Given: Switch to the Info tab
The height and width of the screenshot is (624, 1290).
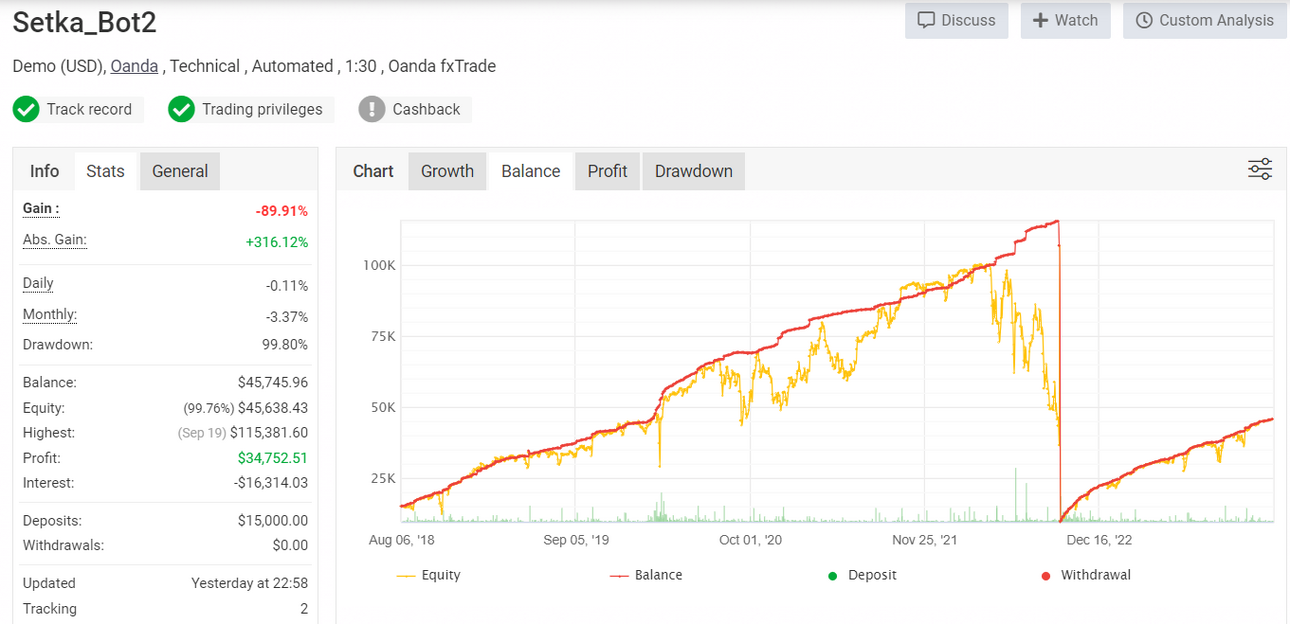Looking at the screenshot, I should point(44,171).
